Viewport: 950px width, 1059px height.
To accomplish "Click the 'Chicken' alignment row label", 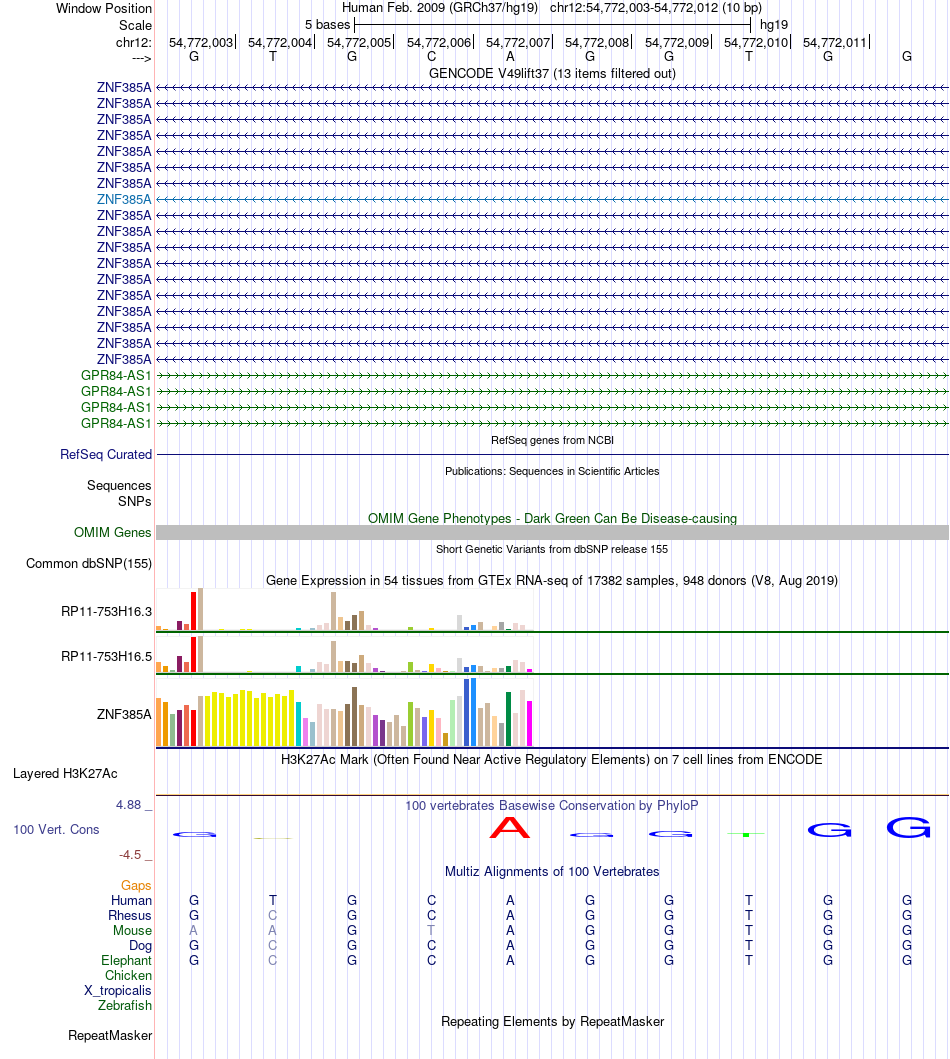I will (x=128, y=975).
